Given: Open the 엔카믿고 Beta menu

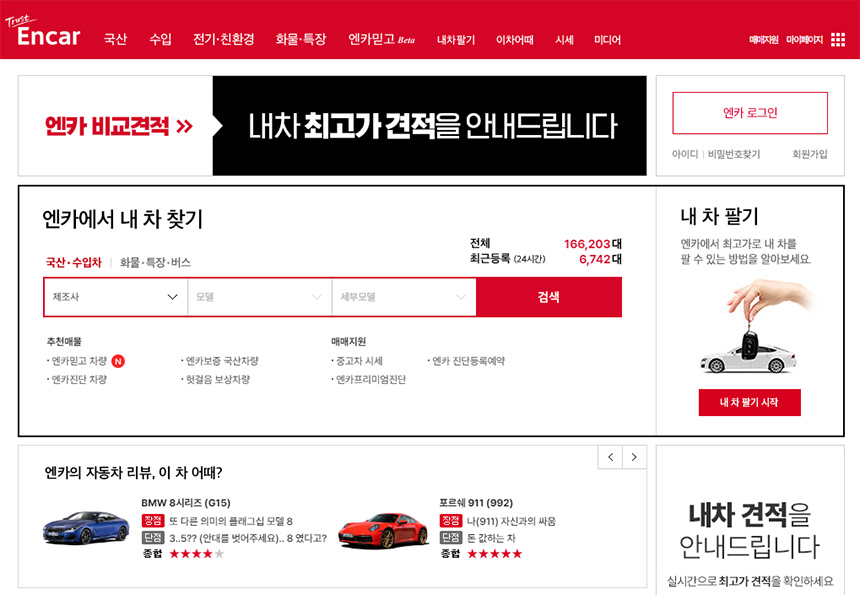Looking at the screenshot, I should [x=382, y=39].
